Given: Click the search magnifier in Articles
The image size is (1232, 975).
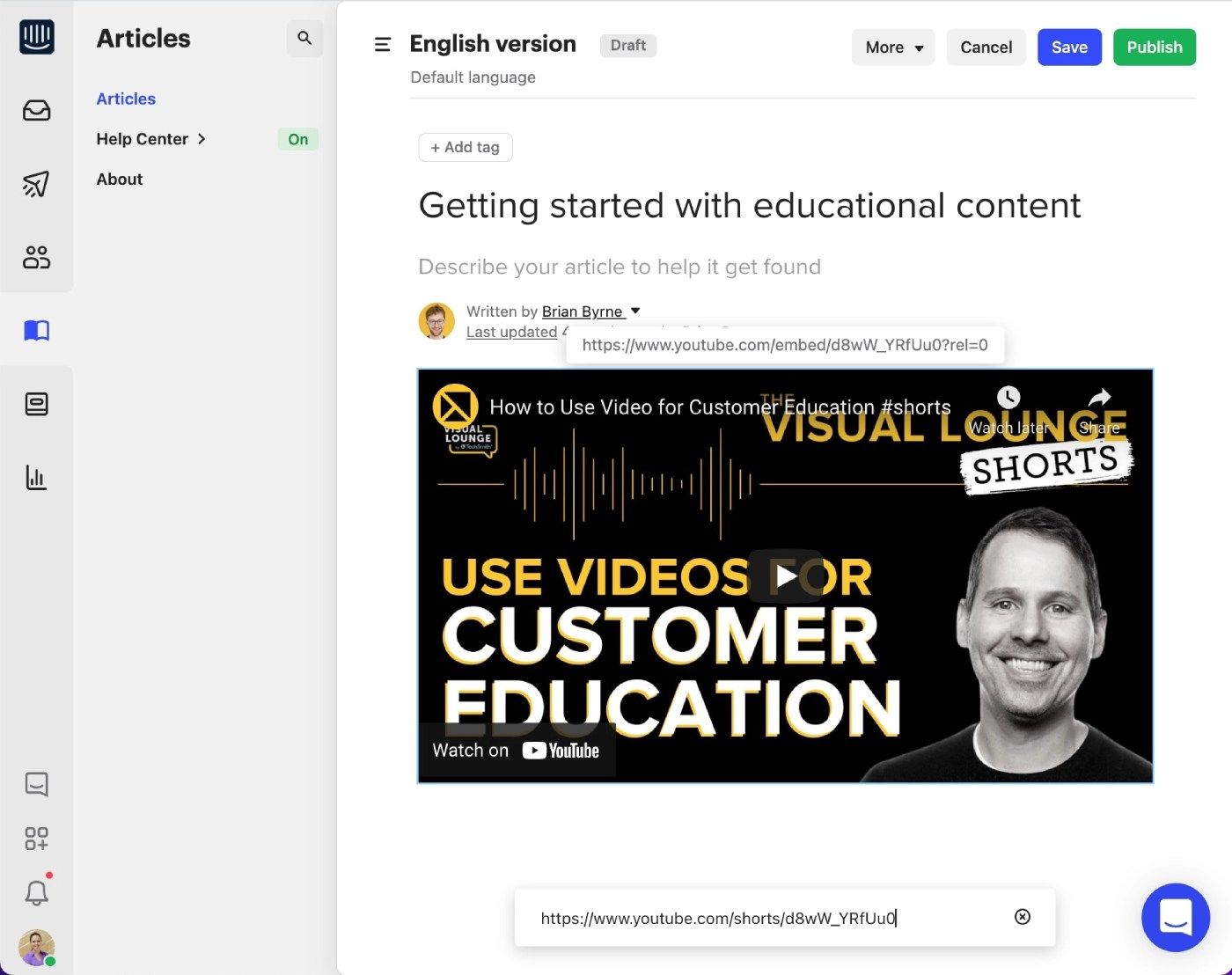Looking at the screenshot, I should (304, 39).
